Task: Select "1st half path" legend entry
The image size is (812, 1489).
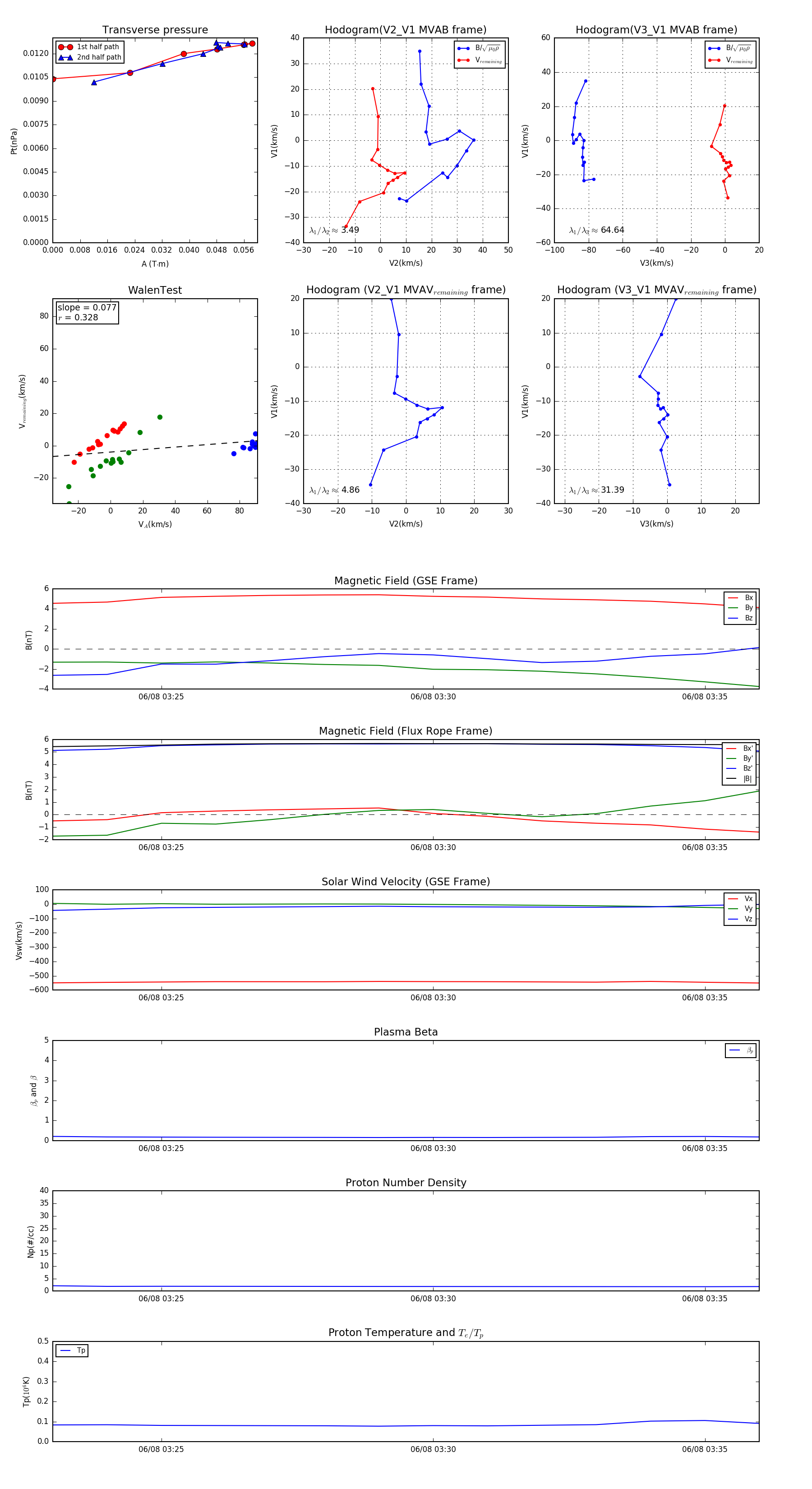Action: pyautogui.click(x=89, y=47)
